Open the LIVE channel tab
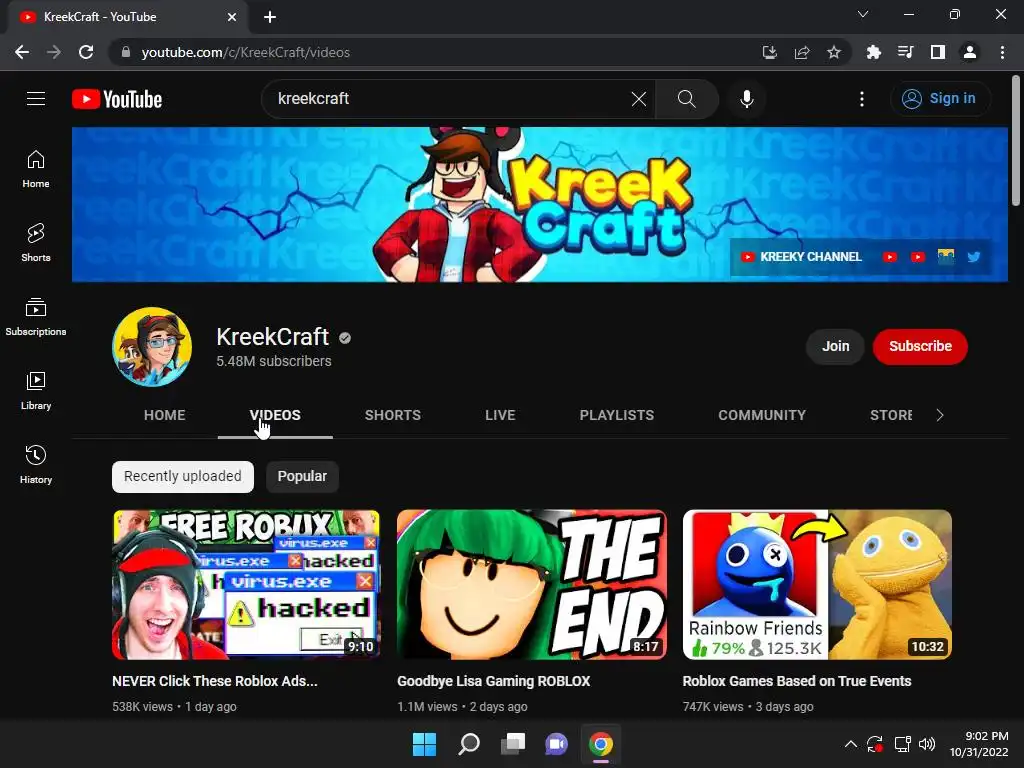This screenshot has width=1024, height=768. point(500,415)
